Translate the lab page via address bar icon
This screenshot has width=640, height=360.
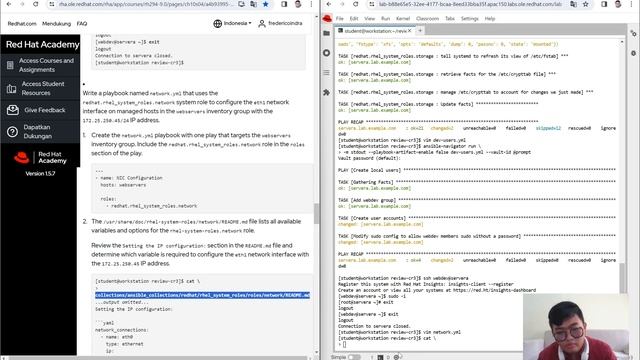point(573,4)
